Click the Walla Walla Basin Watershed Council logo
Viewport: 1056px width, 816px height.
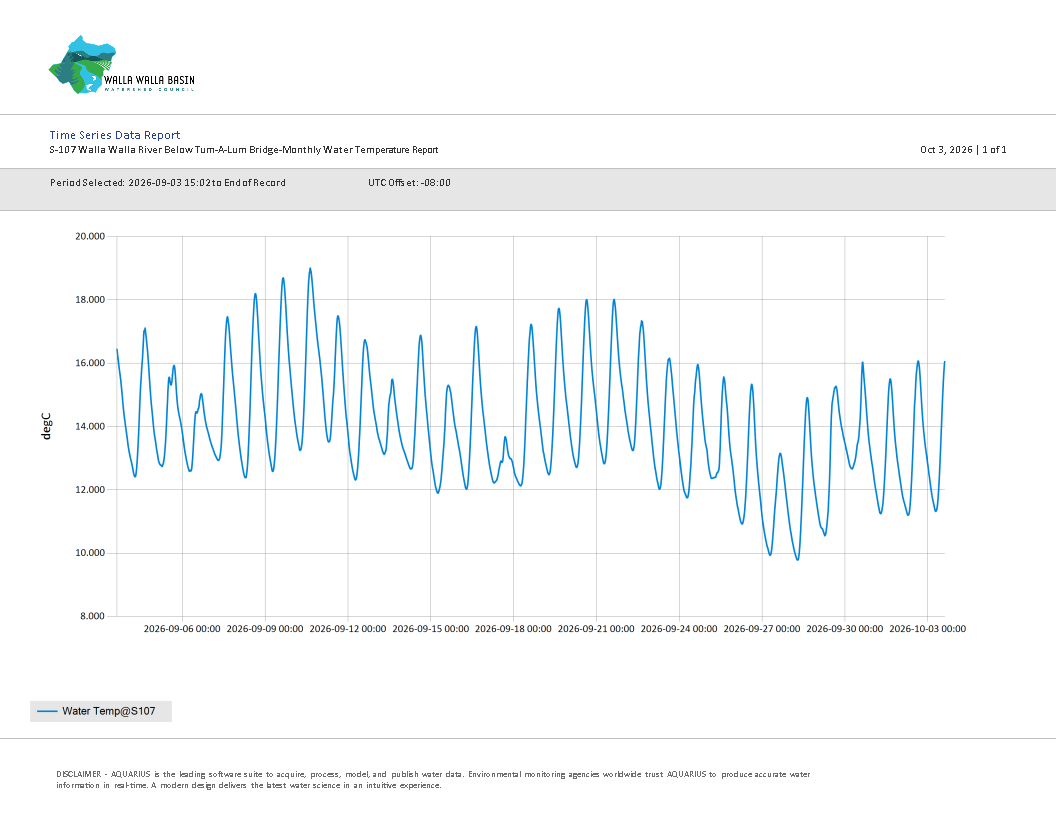(122, 65)
